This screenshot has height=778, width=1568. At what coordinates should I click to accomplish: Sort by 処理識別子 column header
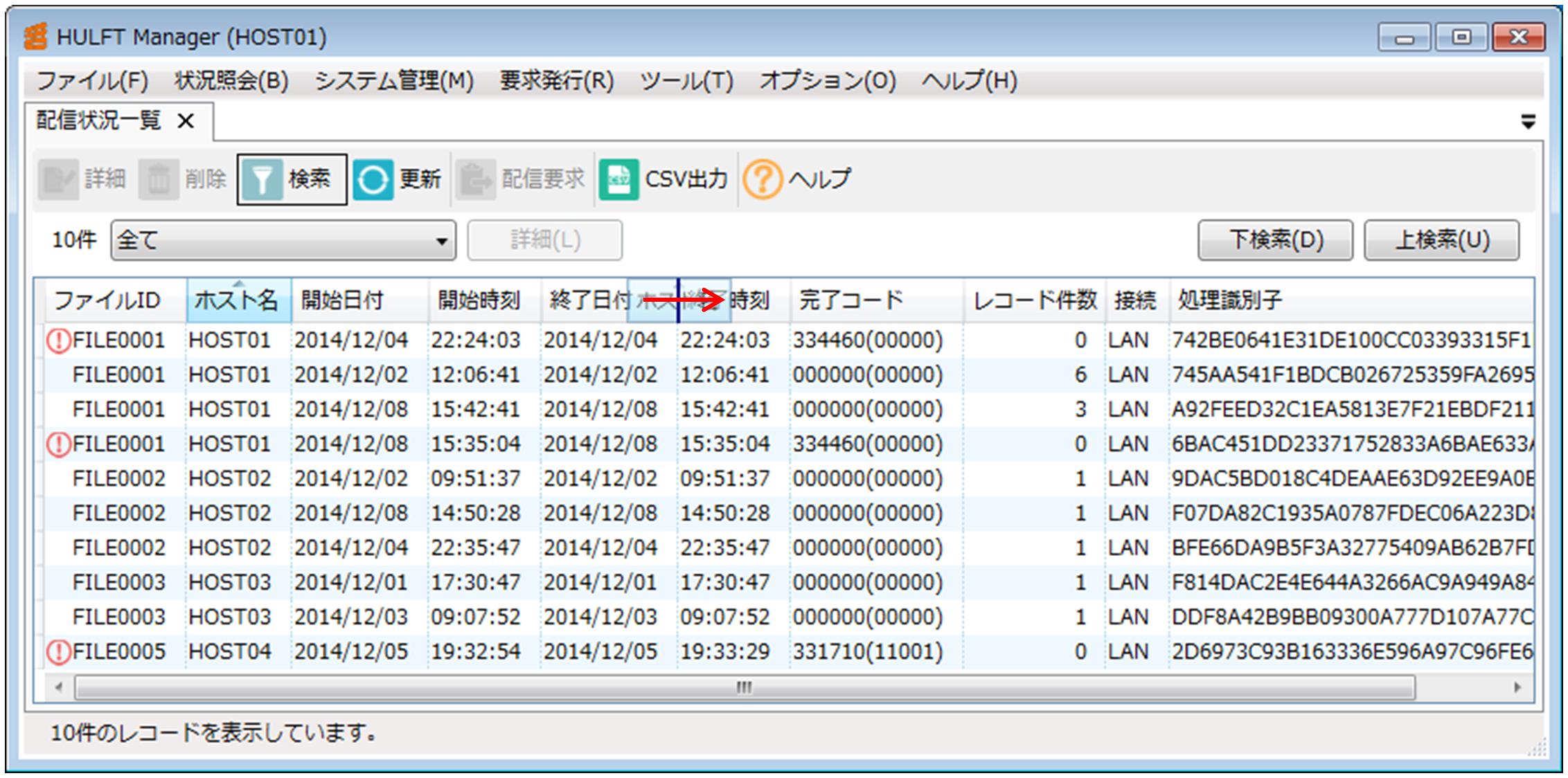1351,300
